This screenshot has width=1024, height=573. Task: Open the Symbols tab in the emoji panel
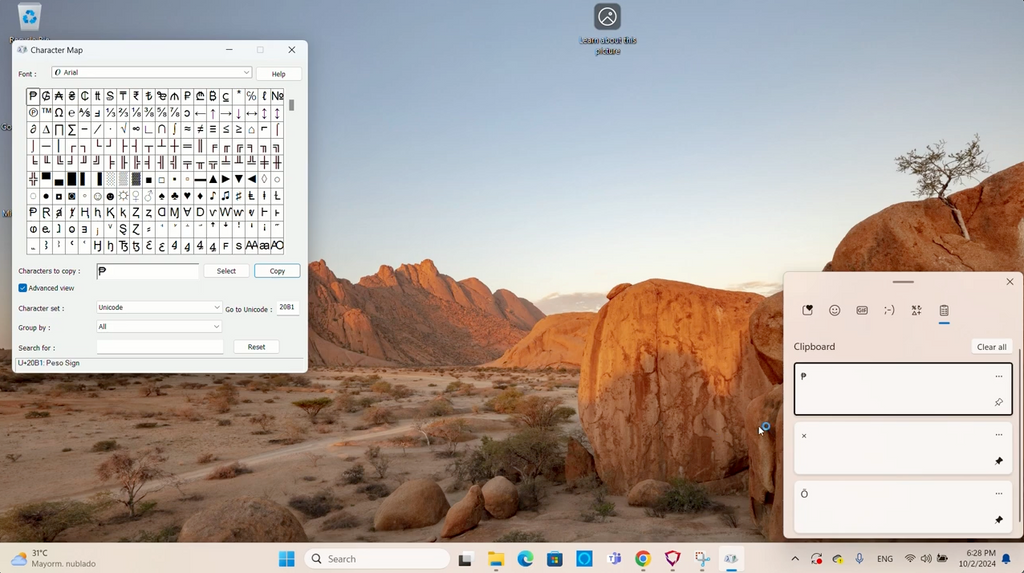pyautogui.click(x=916, y=311)
